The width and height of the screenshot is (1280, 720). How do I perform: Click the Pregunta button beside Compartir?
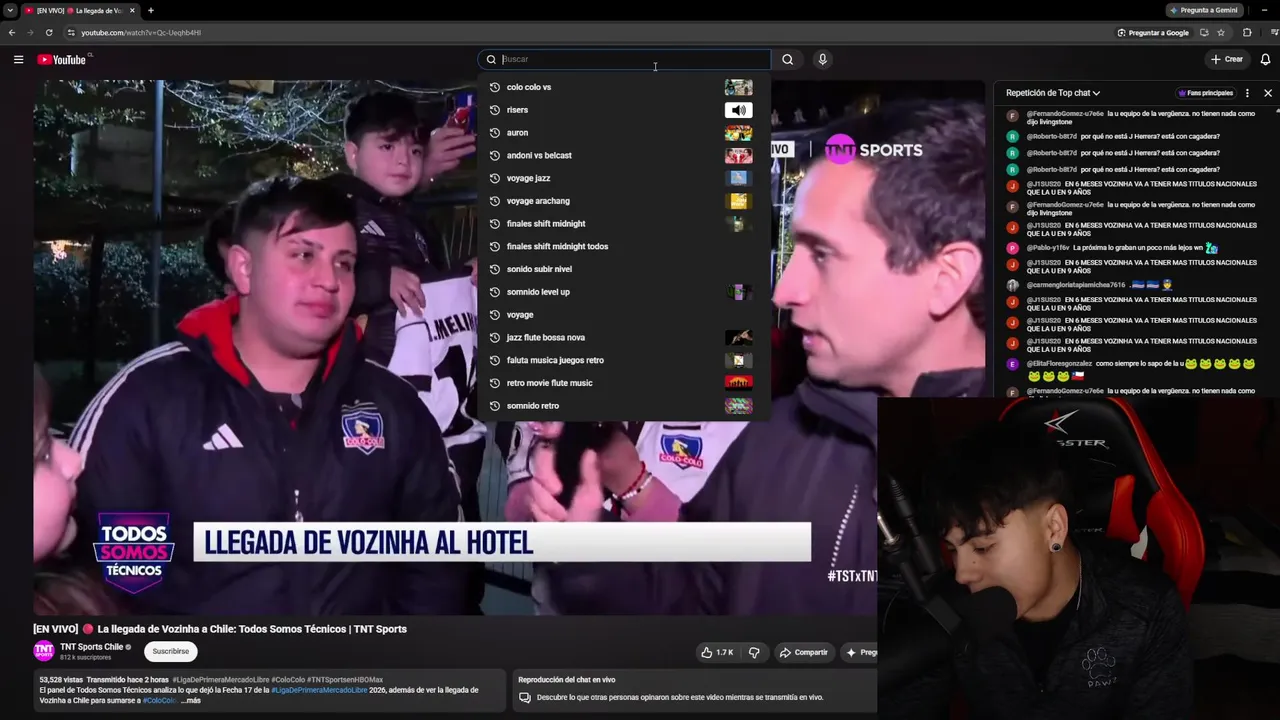point(860,652)
